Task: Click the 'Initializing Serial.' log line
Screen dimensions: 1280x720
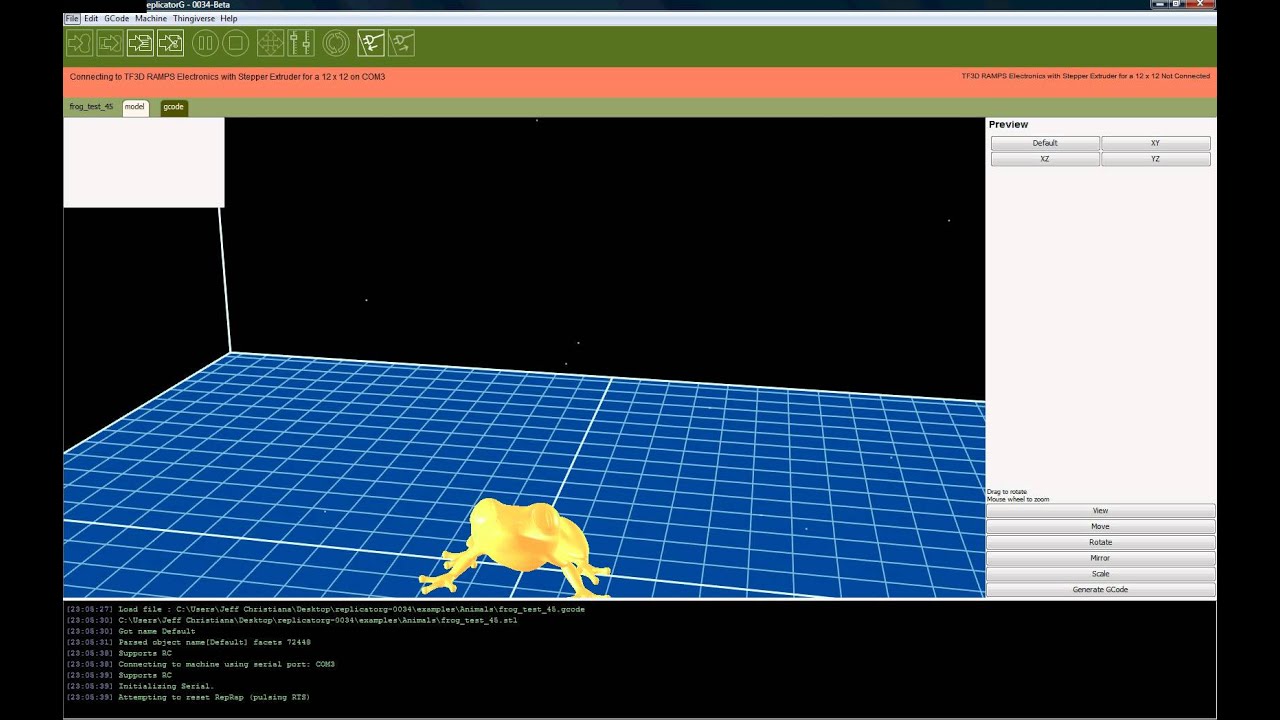Action: (x=140, y=686)
